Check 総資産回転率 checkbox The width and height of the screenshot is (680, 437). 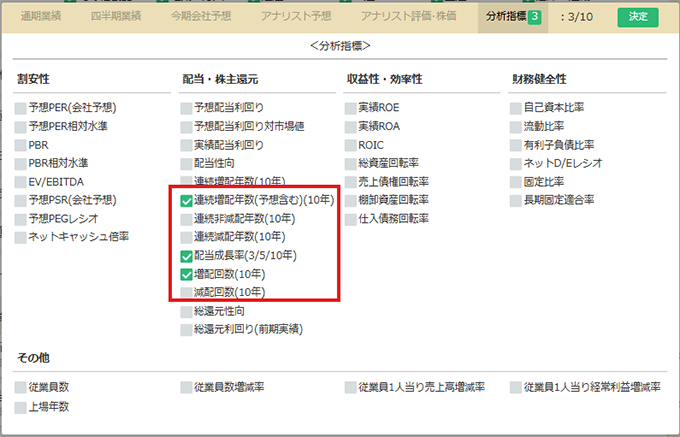351,164
